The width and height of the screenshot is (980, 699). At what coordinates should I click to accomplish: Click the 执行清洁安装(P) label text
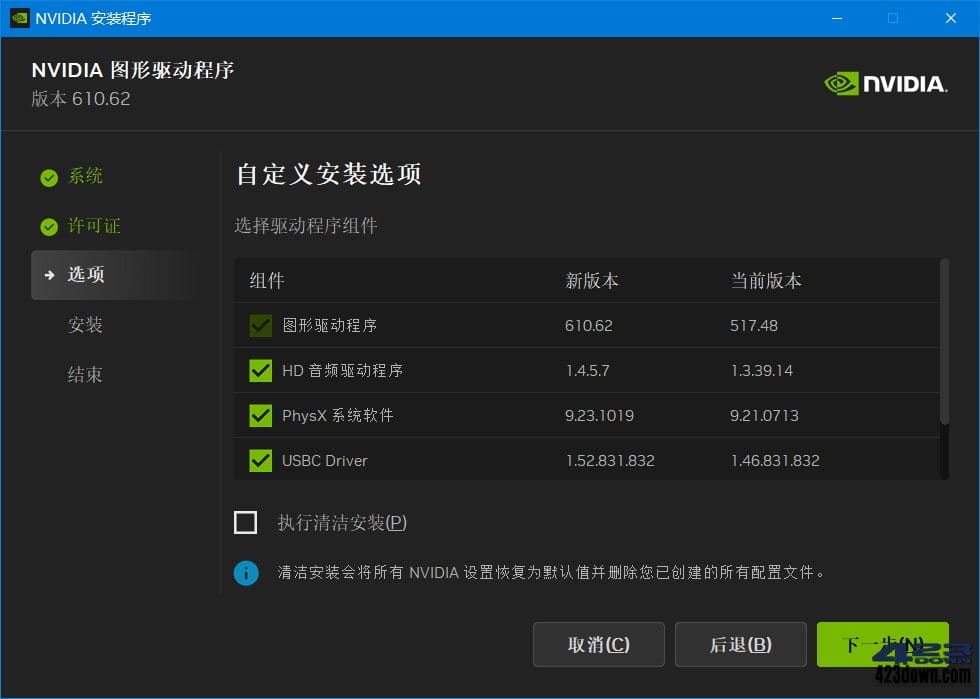click(342, 523)
